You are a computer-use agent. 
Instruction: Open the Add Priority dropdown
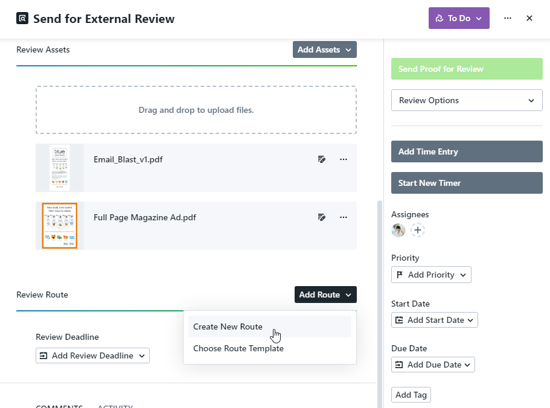click(431, 275)
